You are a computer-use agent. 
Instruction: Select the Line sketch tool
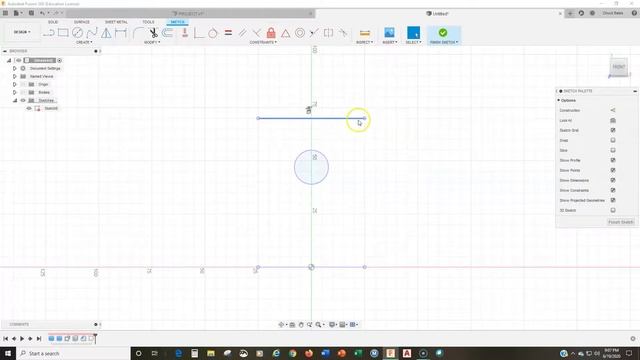pos(49,33)
